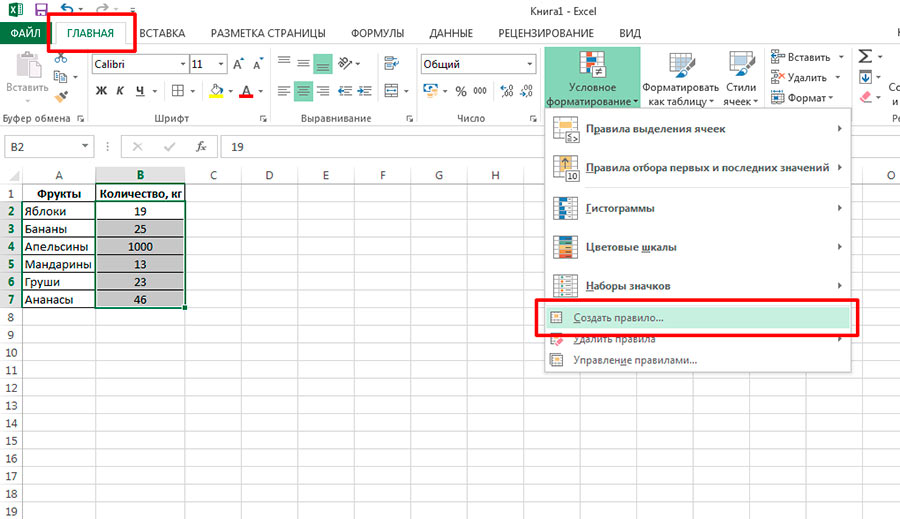The image size is (900, 519).
Task: Open Правила отбора первых и последних значений
Action: (697, 168)
